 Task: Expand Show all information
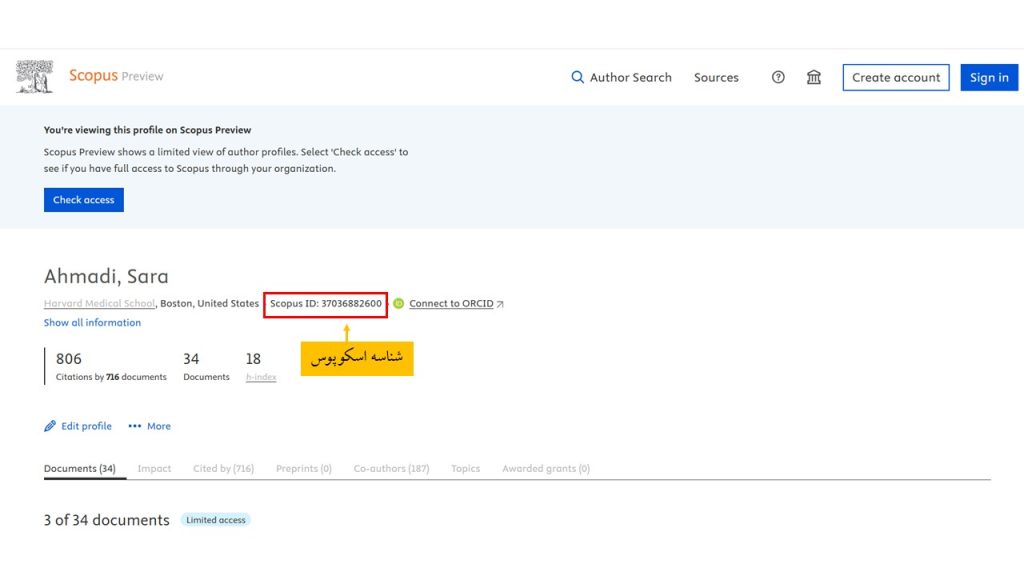click(92, 323)
